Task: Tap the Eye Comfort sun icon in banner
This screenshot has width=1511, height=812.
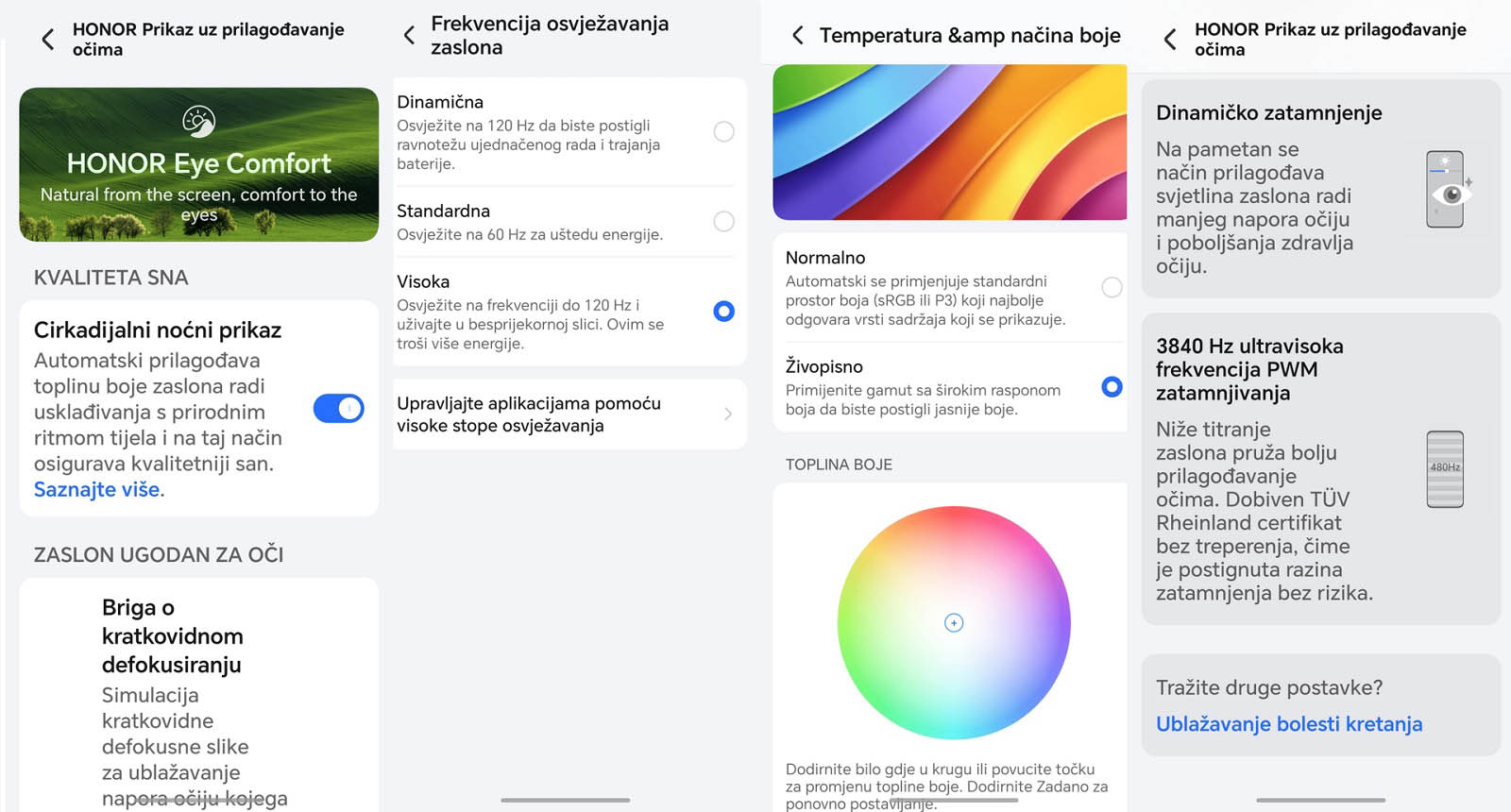Action: pos(198,122)
